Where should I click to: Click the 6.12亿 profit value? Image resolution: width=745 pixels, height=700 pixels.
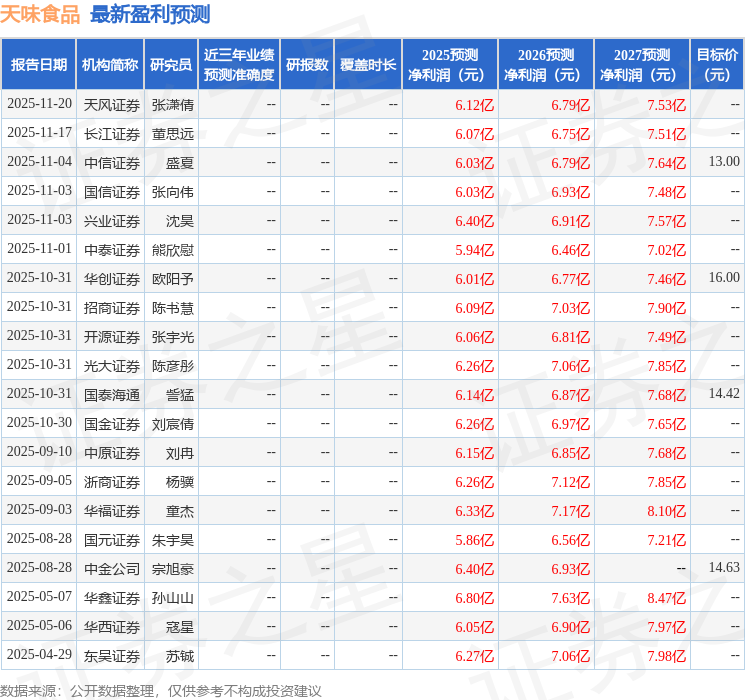pos(475,105)
